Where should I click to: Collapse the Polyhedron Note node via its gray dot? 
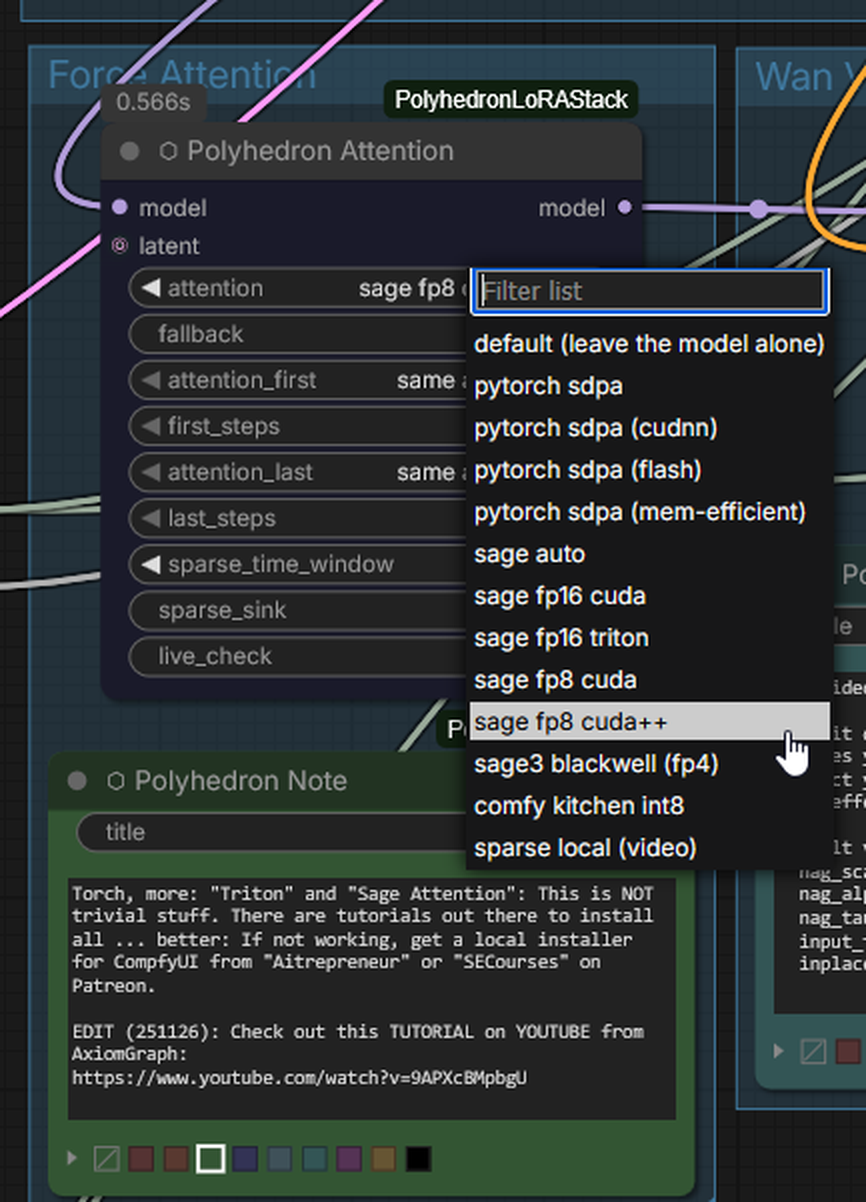click(x=77, y=781)
